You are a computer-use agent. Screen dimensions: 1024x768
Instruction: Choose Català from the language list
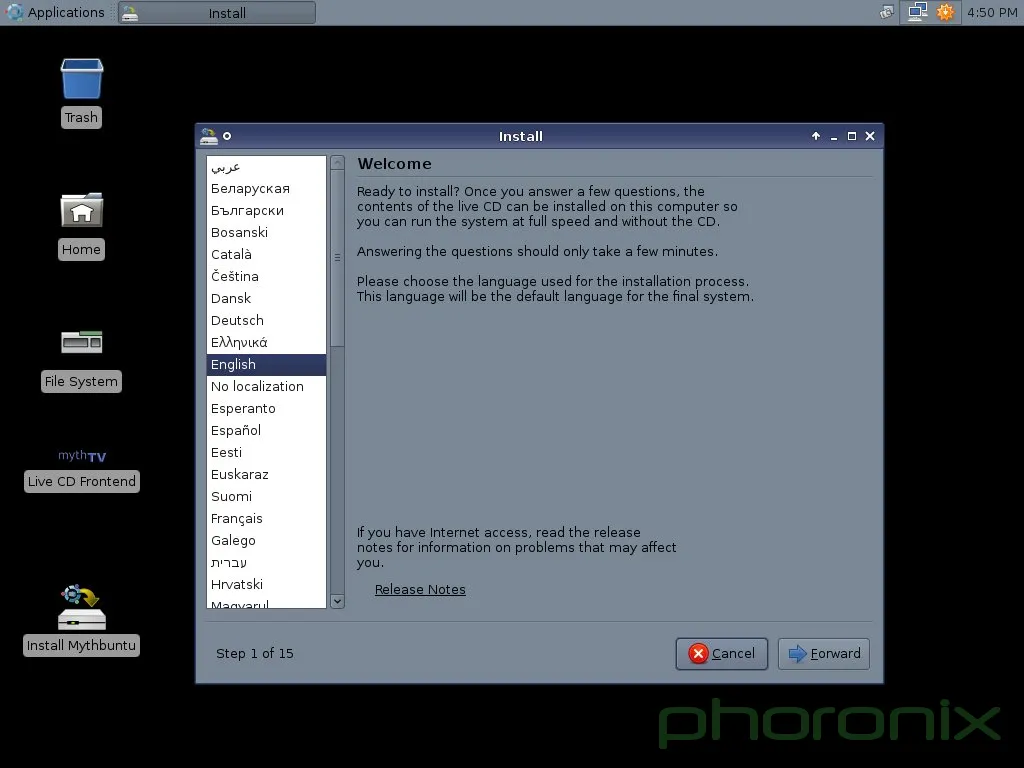266,255
